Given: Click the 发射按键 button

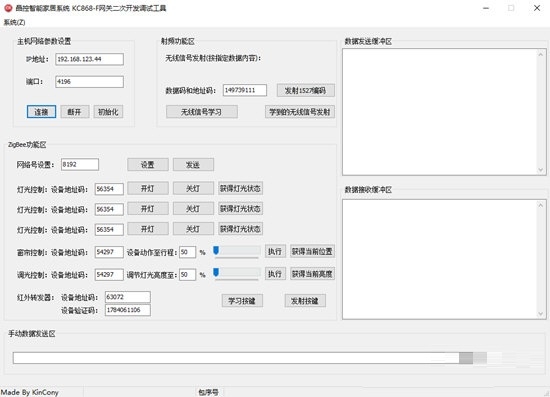Looking at the screenshot, I should (x=305, y=301).
